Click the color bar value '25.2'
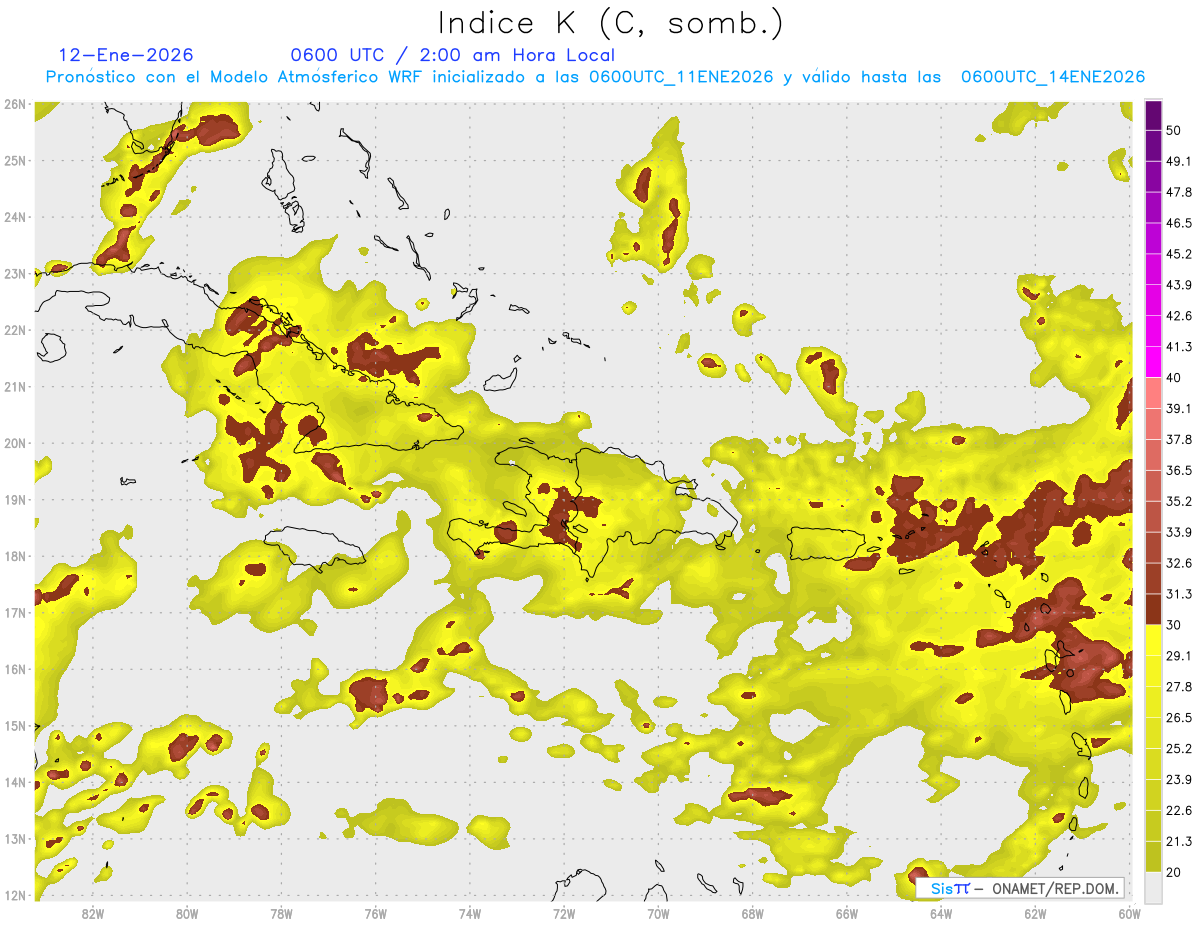The width and height of the screenshot is (1200, 927). (1178, 748)
